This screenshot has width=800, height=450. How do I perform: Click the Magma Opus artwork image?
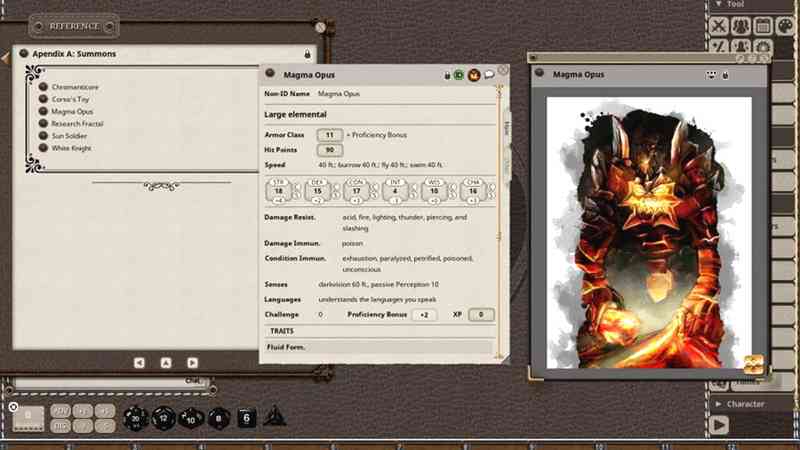coord(648,230)
